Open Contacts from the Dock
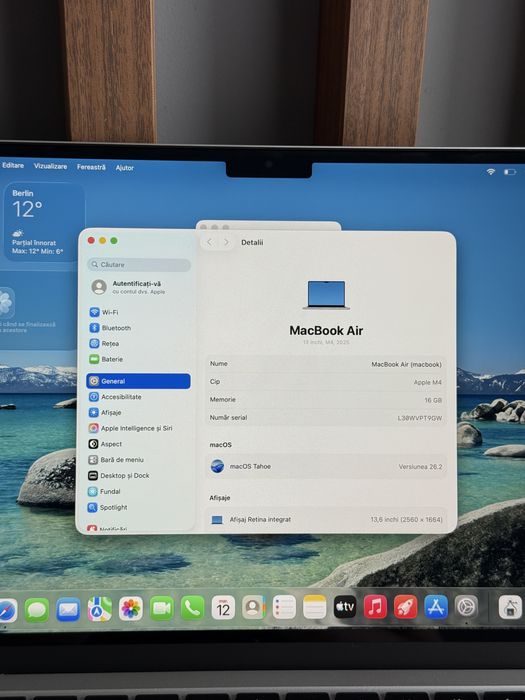Image resolution: width=525 pixels, height=700 pixels. point(254,607)
